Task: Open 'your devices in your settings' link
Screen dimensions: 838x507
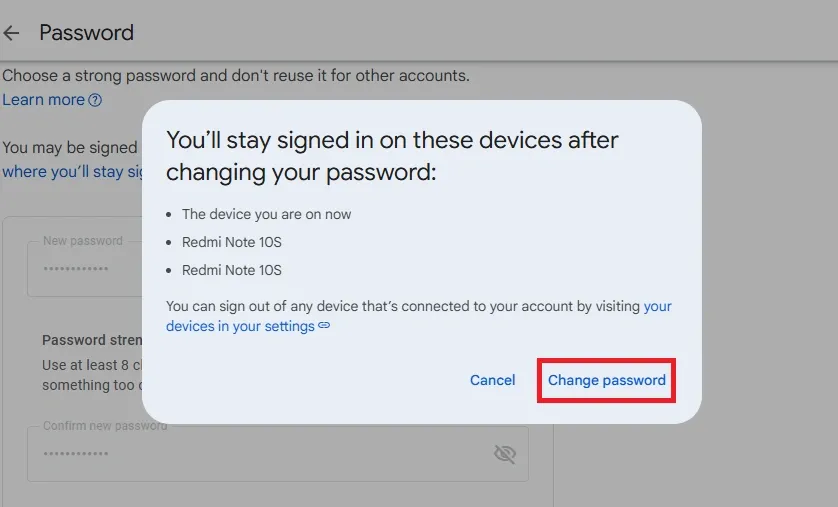Action: click(240, 326)
